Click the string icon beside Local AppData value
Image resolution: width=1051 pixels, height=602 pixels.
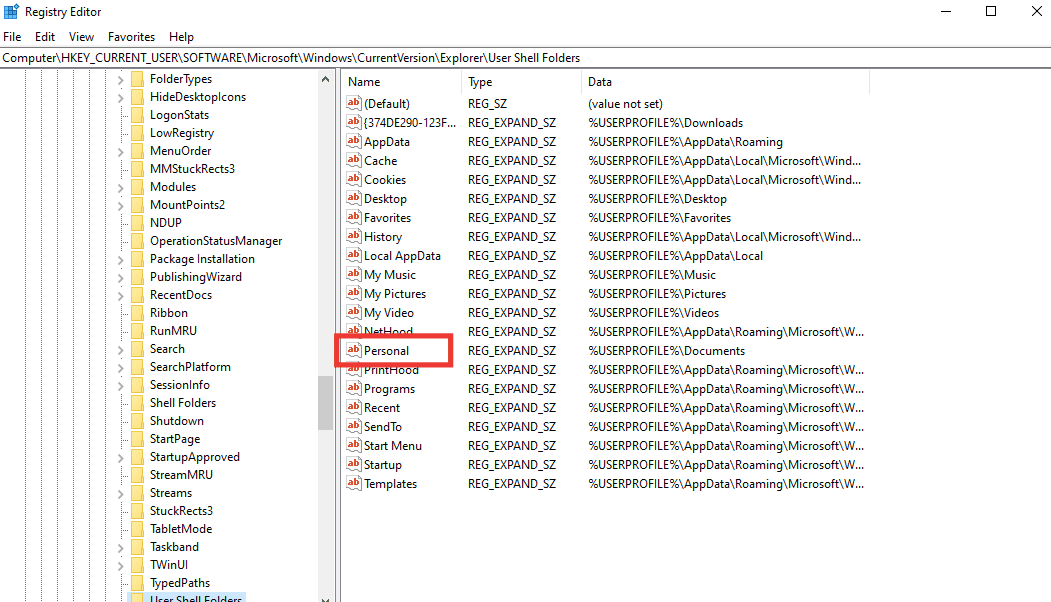click(353, 255)
